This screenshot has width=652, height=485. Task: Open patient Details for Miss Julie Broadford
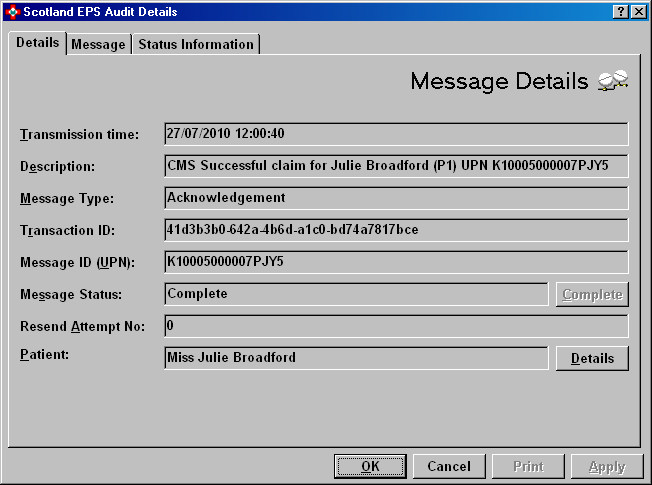(592, 358)
